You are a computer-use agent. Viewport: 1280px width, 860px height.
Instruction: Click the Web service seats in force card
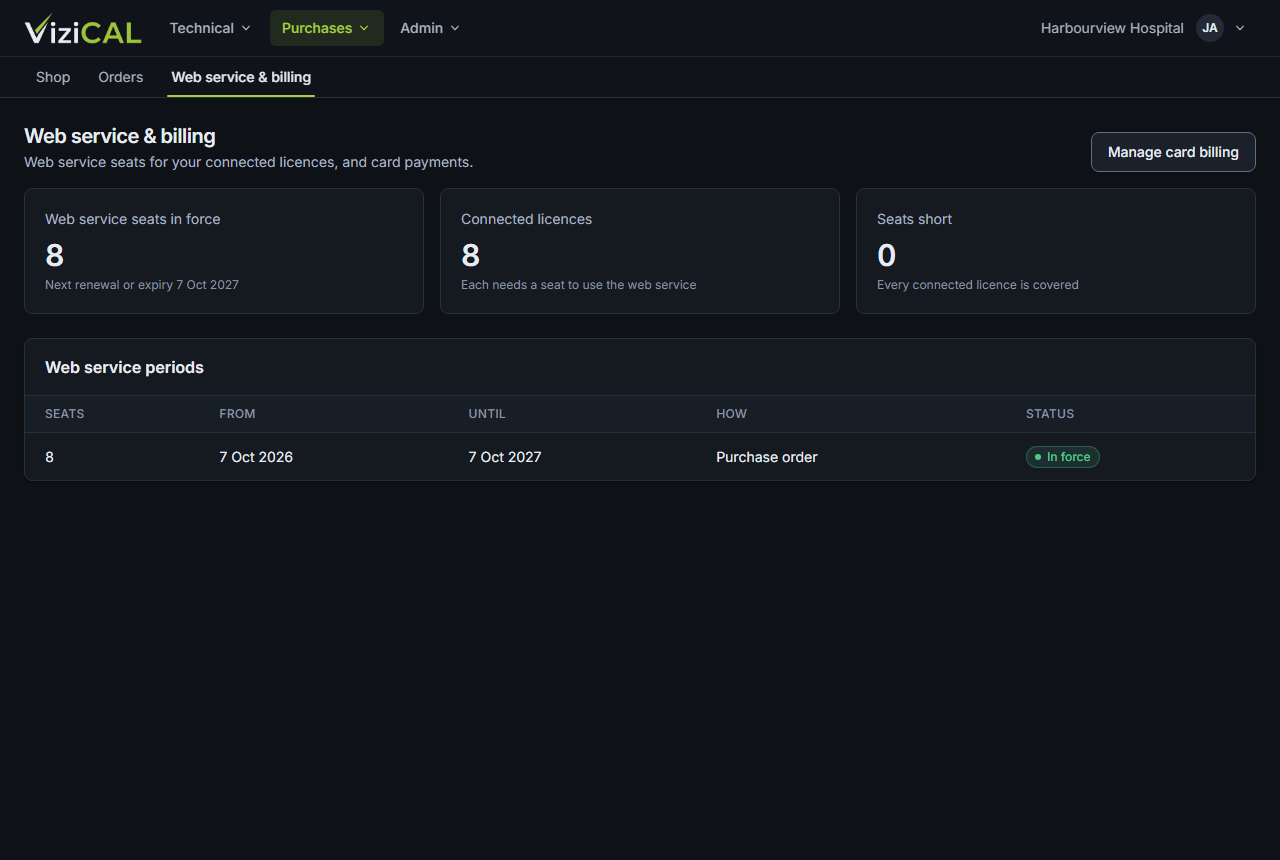(224, 251)
